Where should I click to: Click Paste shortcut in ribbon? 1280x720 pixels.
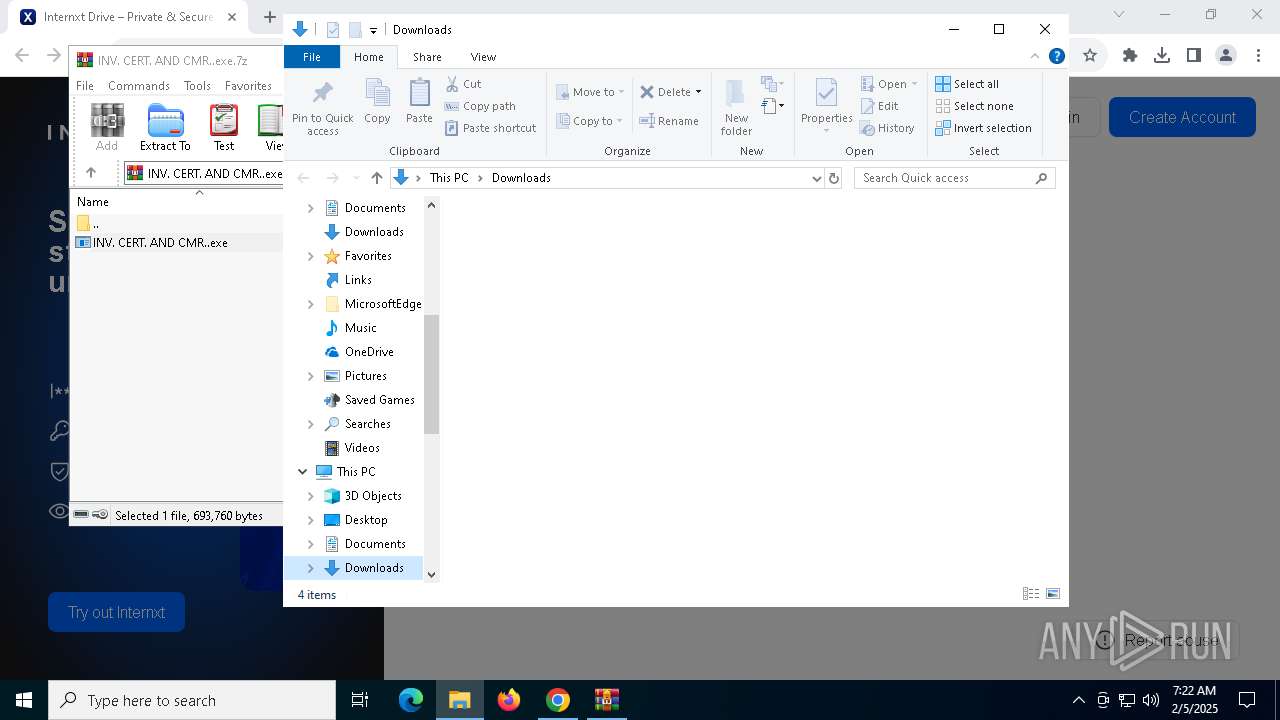pos(490,128)
